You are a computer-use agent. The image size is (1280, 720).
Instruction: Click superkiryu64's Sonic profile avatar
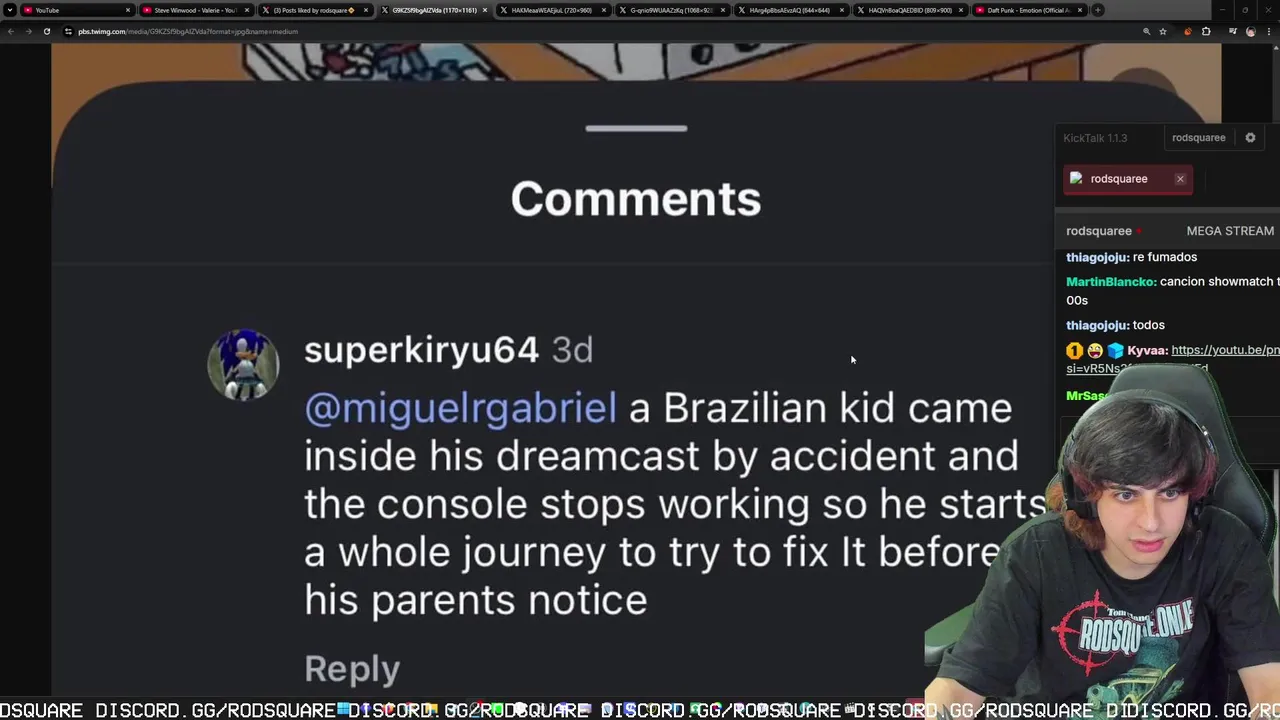tap(243, 365)
